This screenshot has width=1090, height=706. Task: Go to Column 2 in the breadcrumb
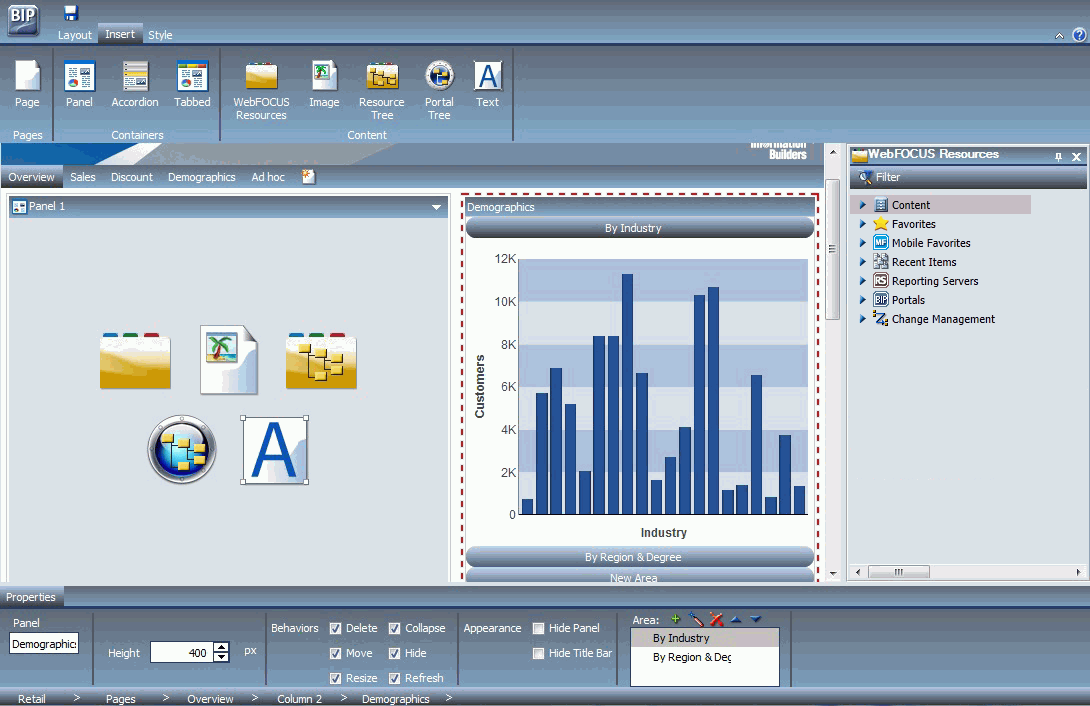(x=300, y=698)
